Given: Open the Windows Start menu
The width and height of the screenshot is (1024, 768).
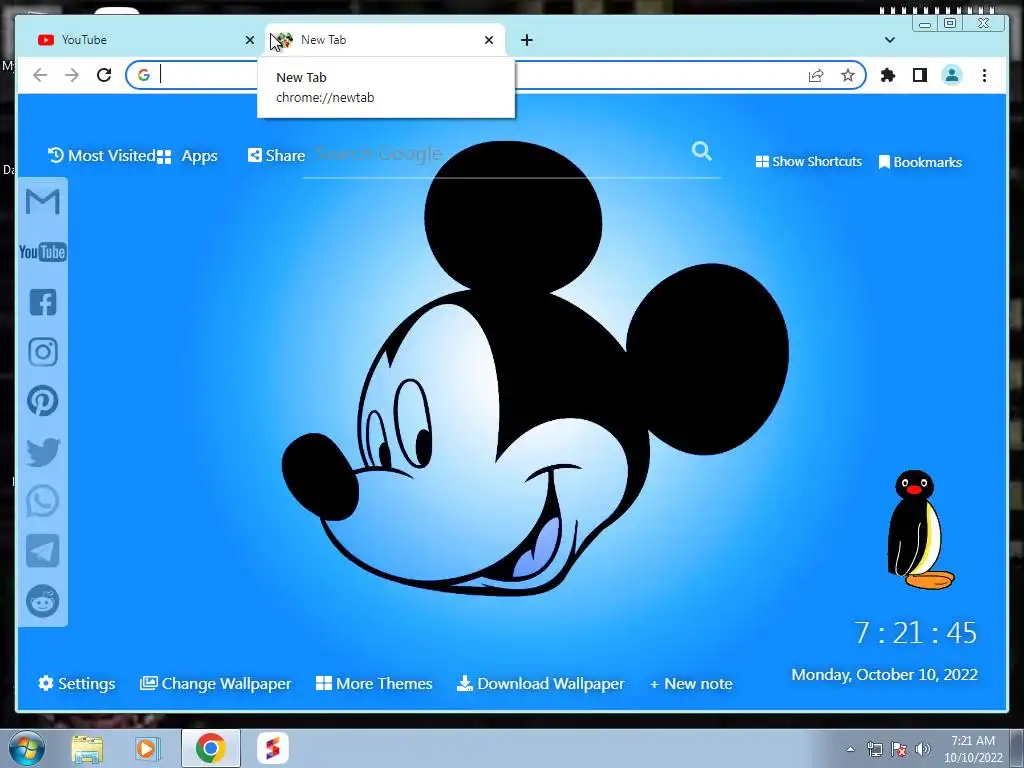Looking at the screenshot, I should click(x=26, y=748).
